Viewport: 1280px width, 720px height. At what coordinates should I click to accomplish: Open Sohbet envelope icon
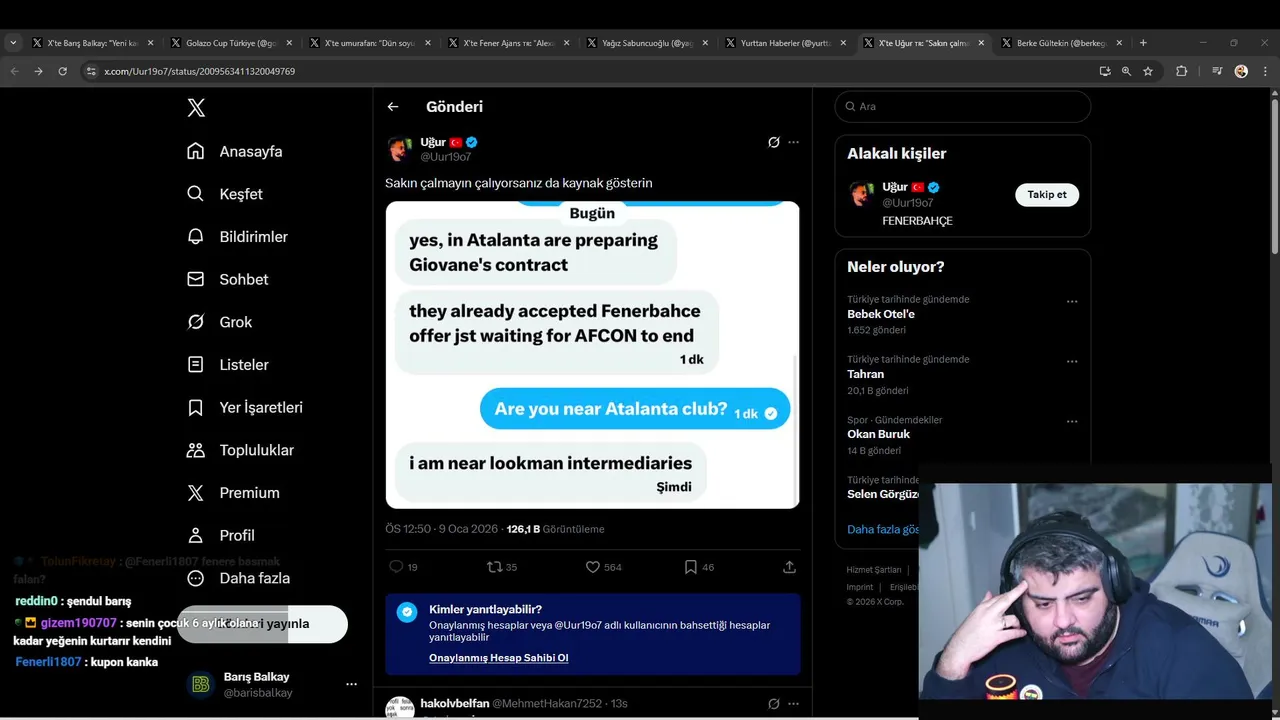pos(196,279)
